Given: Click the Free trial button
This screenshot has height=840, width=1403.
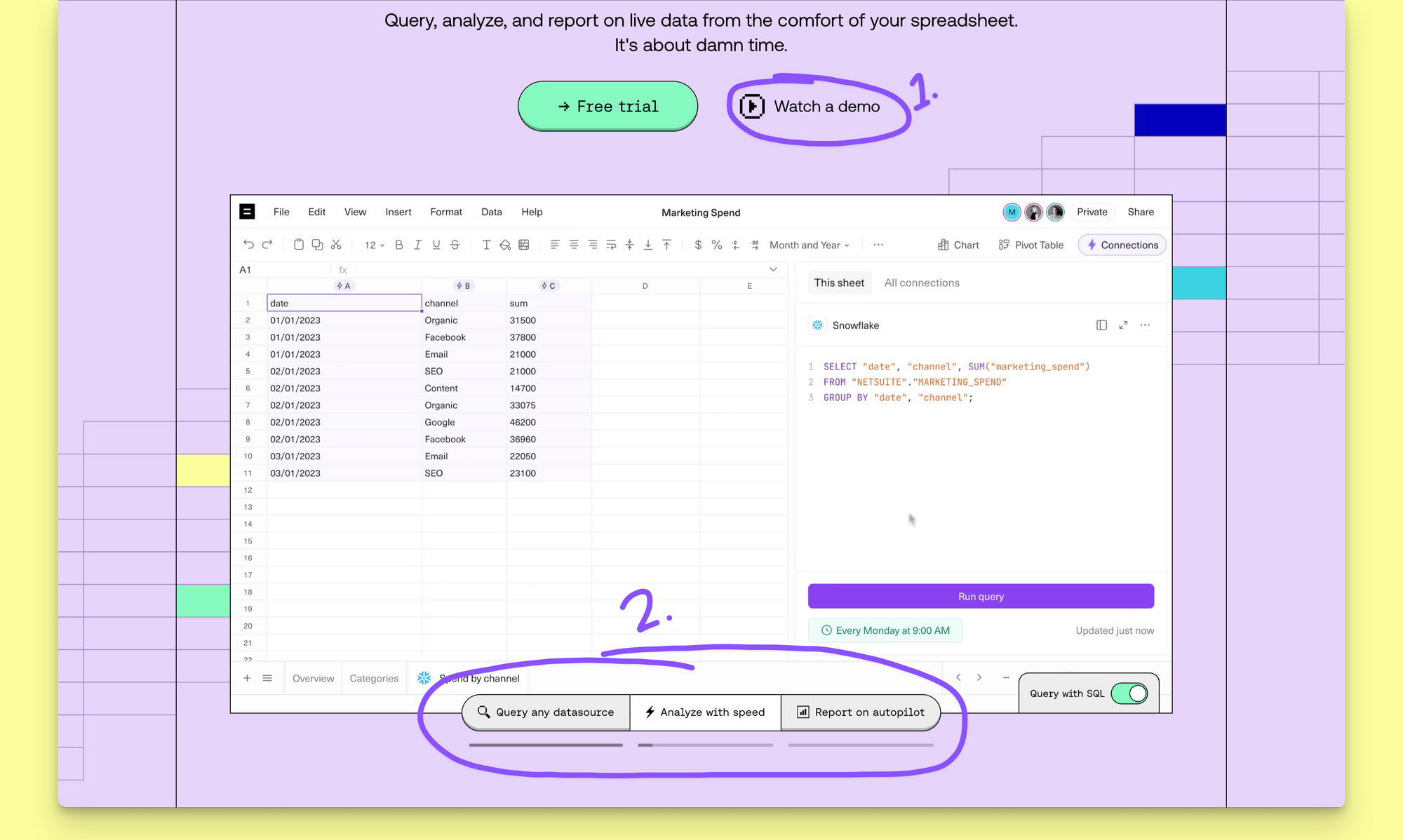Looking at the screenshot, I should pos(607,106).
